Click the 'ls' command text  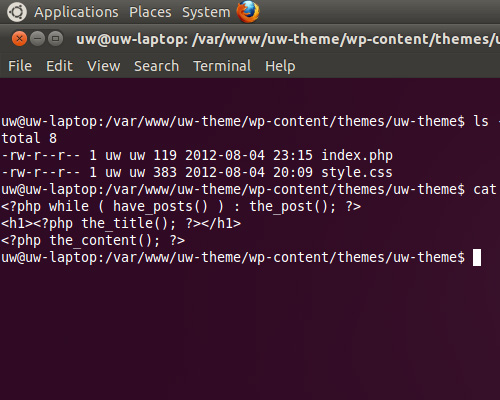481,121
